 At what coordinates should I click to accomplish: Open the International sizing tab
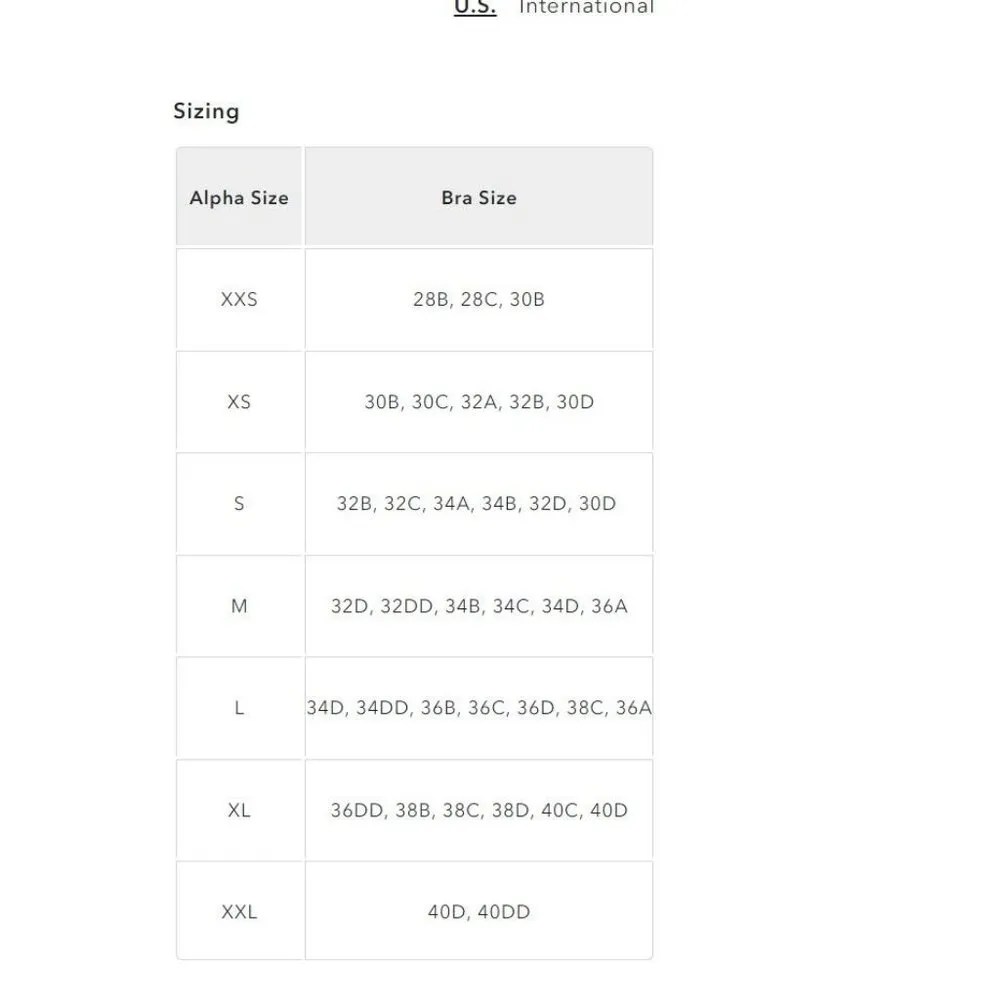pyautogui.click(x=586, y=8)
